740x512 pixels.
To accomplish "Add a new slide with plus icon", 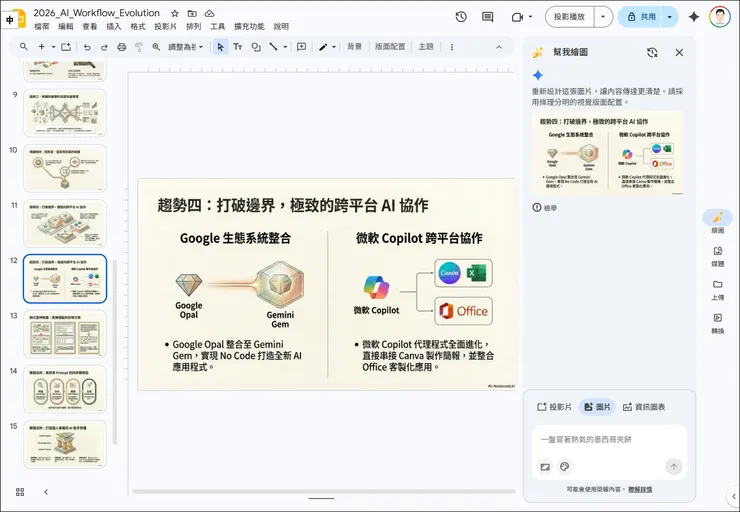I will click(42, 47).
